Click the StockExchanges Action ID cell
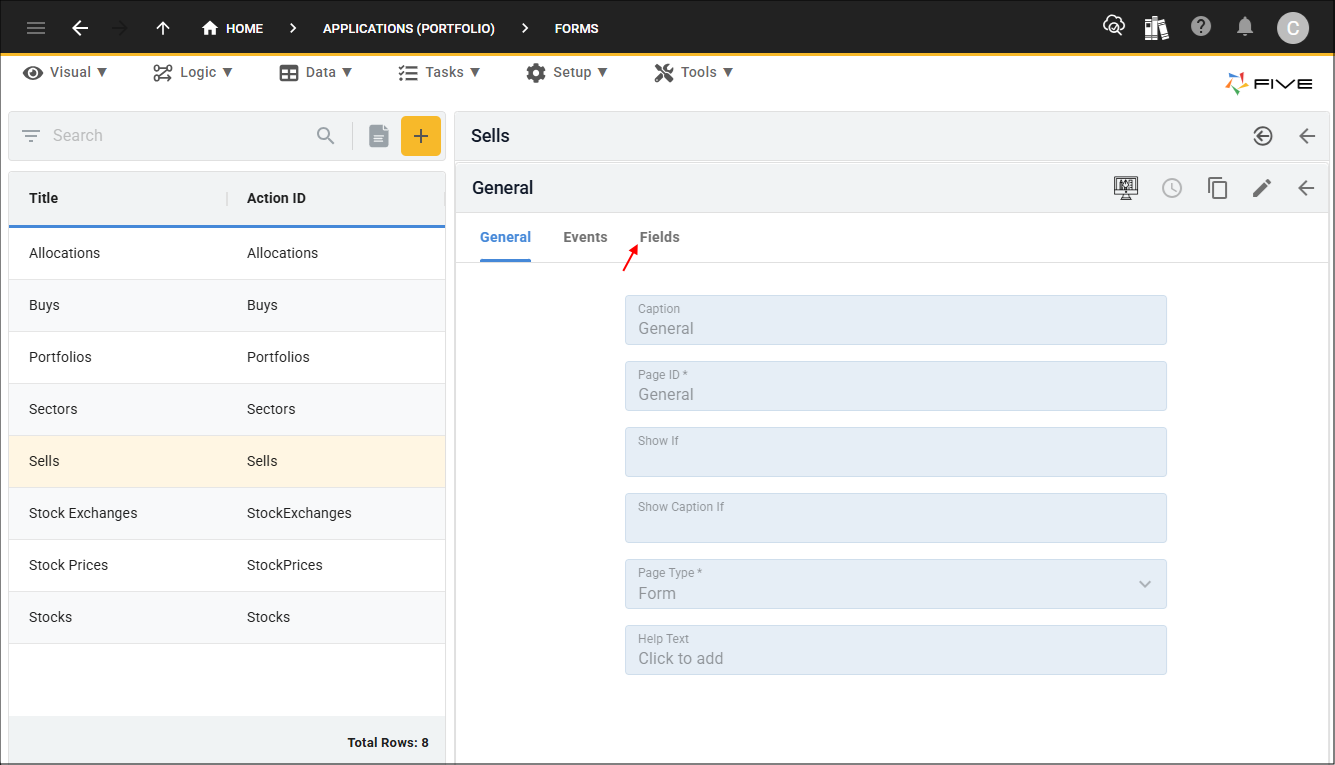This screenshot has width=1335, height=765. pyautogui.click(x=299, y=513)
